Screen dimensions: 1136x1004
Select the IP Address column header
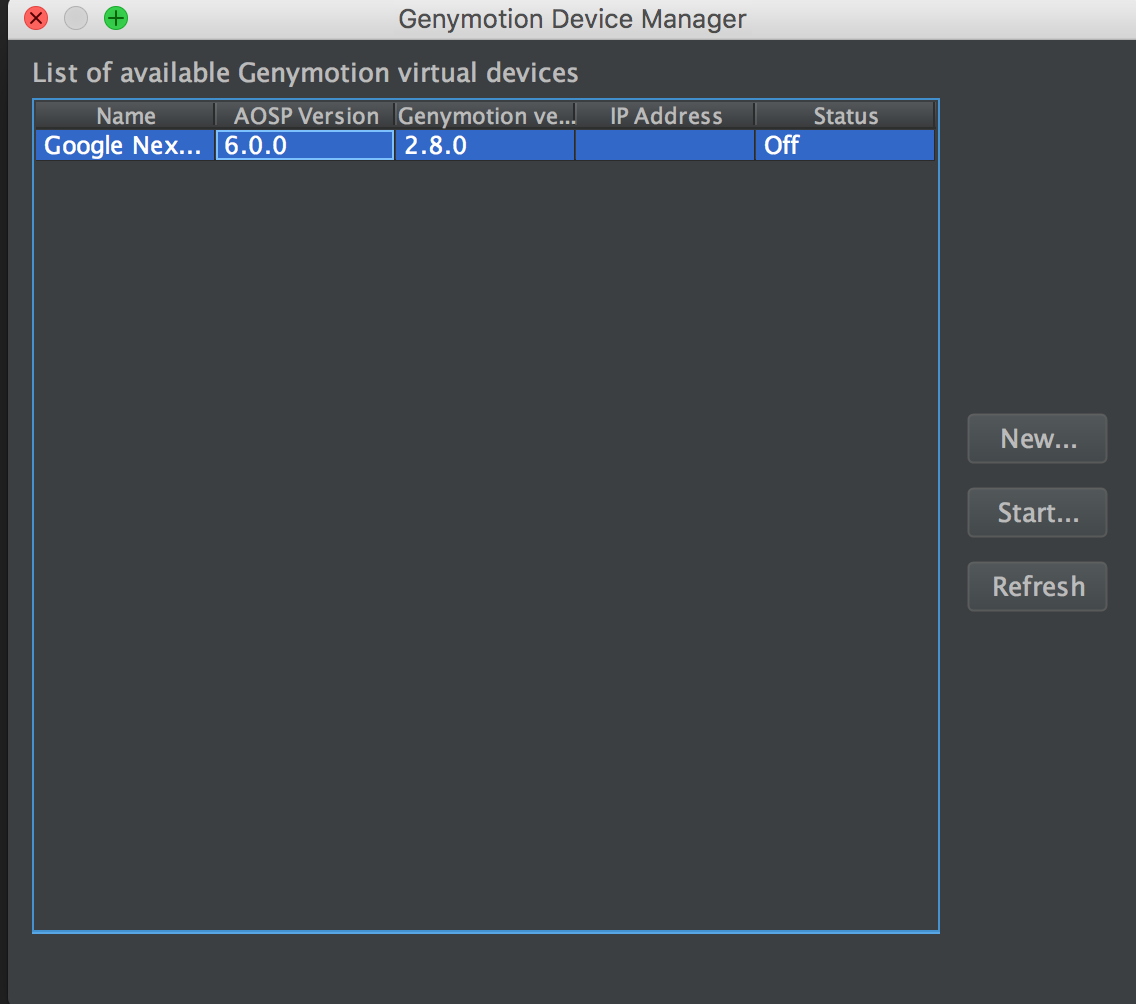(x=665, y=116)
